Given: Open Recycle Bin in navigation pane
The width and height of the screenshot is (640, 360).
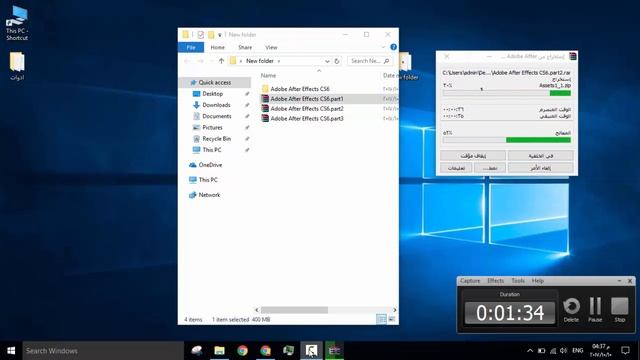Looking at the screenshot, I should [216, 139].
